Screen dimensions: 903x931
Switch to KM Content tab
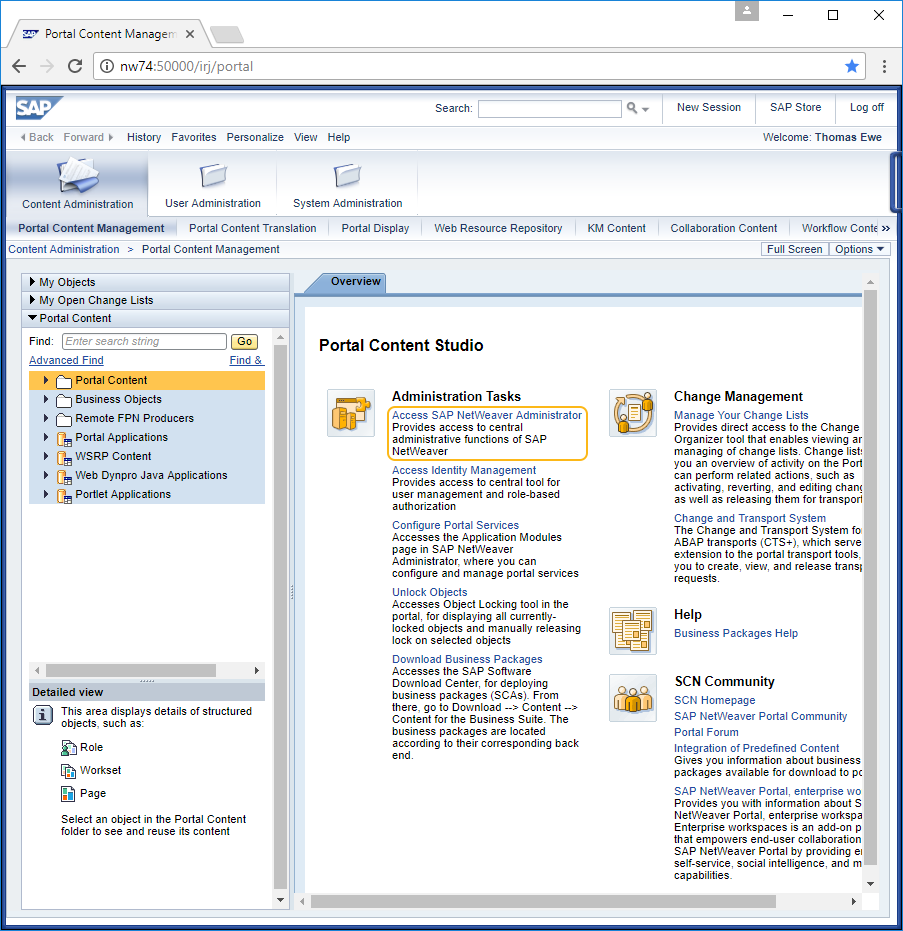tap(616, 228)
